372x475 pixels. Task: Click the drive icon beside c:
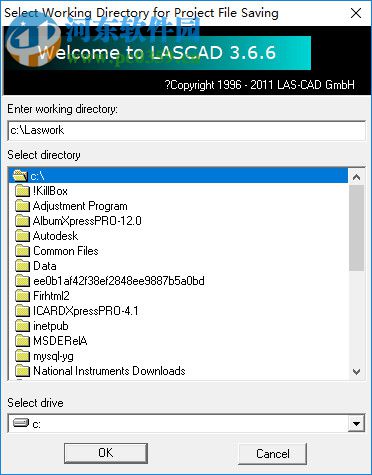tap(21, 423)
